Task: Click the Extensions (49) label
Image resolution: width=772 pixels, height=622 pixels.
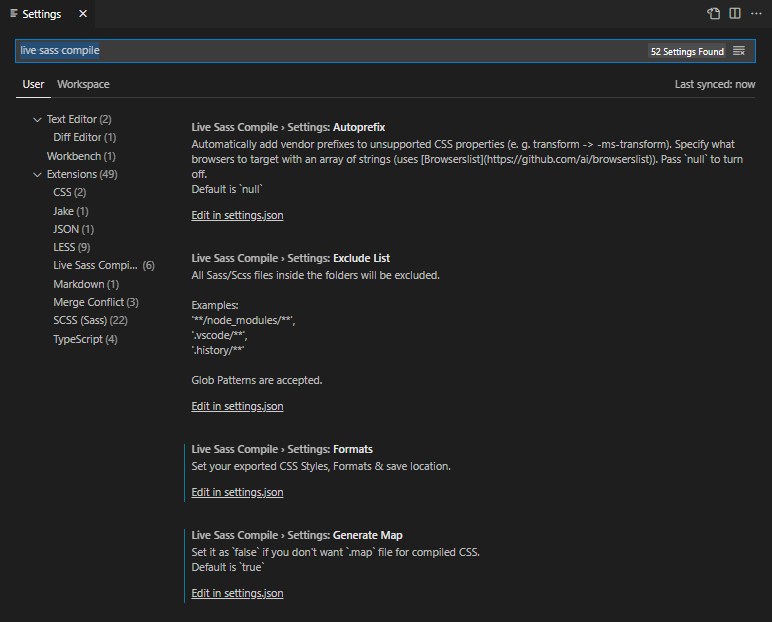Action: 82,174
